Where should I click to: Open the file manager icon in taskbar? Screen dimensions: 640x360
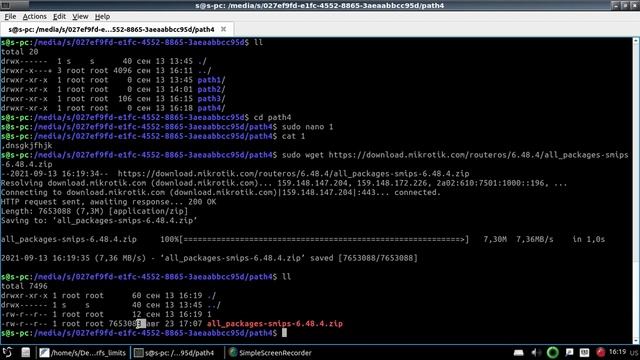pos(26,352)
